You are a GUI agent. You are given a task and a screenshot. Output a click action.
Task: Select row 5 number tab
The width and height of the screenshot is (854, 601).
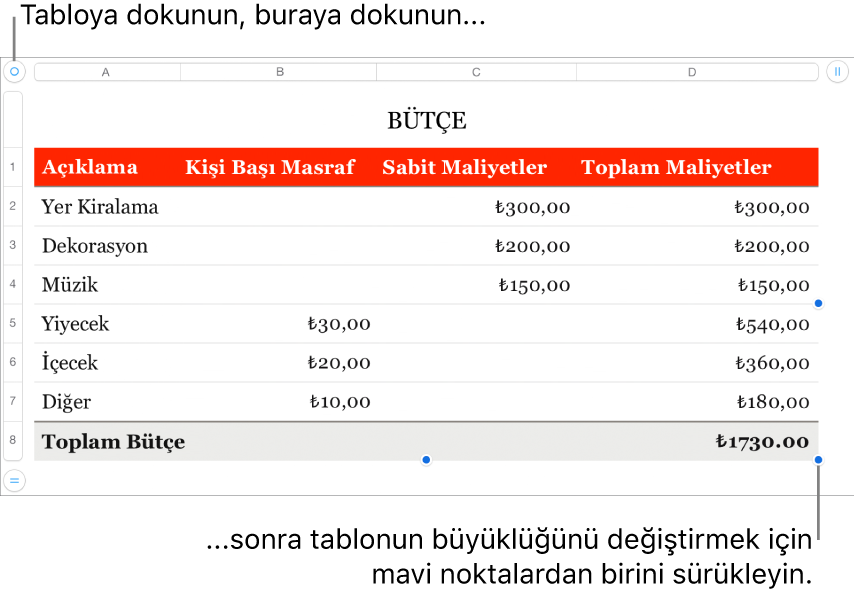[x=13, y=324]
